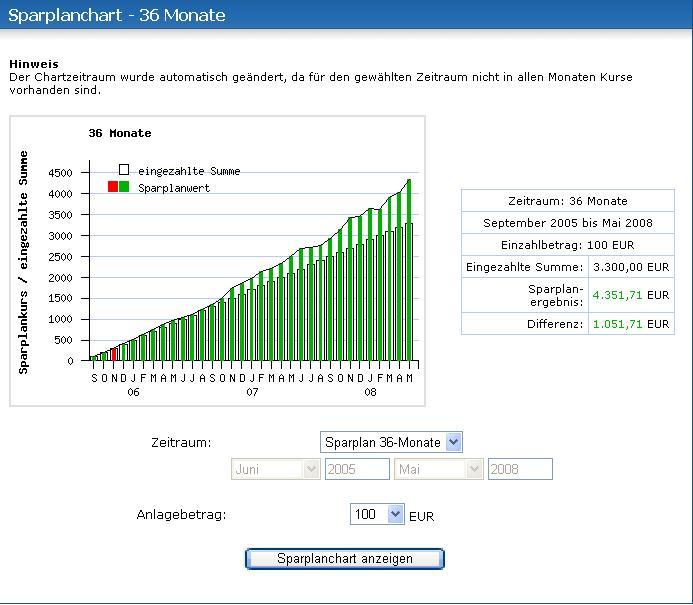Click the red bar in the chart
This screenshot has width=693, height=605.
pyautogui.click(x=114, y=354)
